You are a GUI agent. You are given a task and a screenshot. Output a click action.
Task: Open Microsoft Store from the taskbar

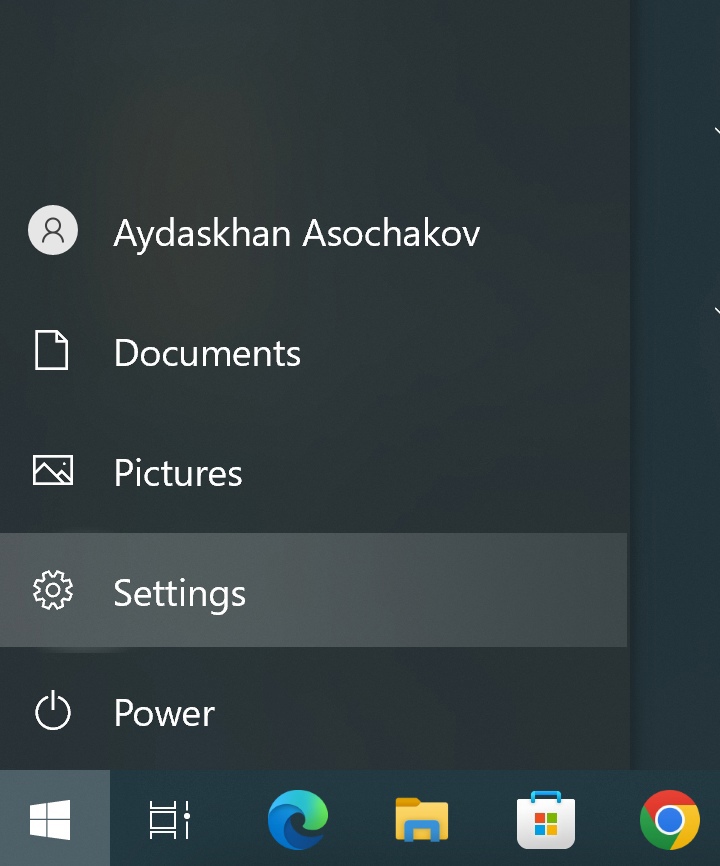[545, 820]
